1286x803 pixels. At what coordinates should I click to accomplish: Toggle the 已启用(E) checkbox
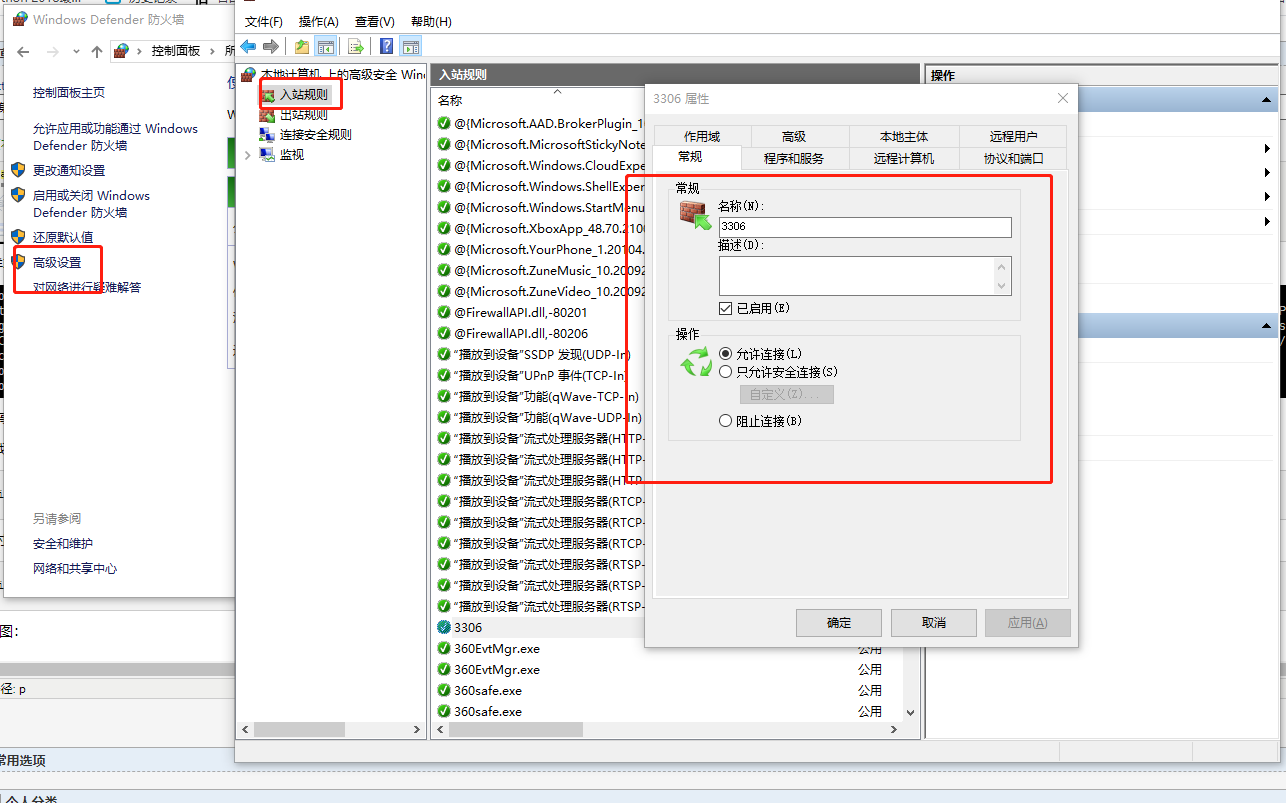(x=726, y=309)
